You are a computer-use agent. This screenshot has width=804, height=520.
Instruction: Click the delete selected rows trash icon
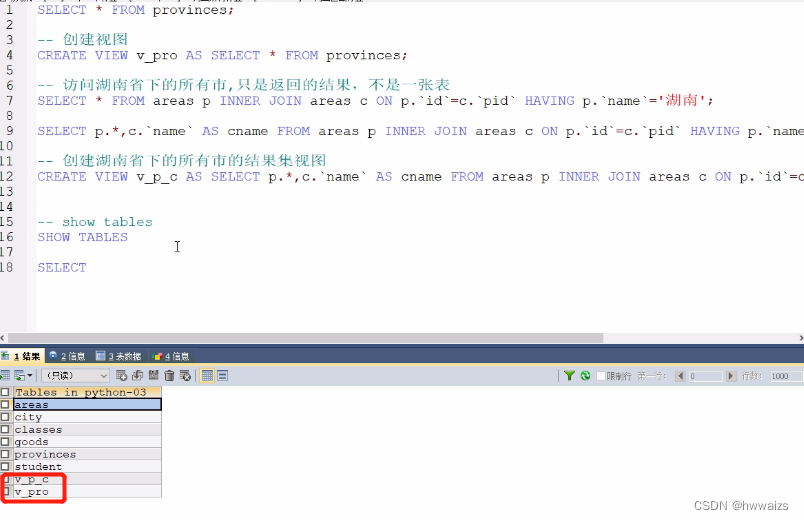[169, 376]
